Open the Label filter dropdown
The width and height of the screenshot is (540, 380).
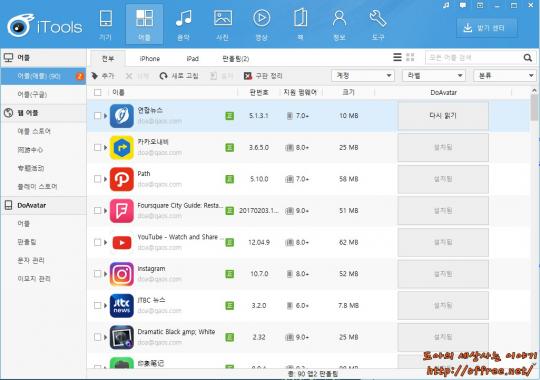click(434, 75)
